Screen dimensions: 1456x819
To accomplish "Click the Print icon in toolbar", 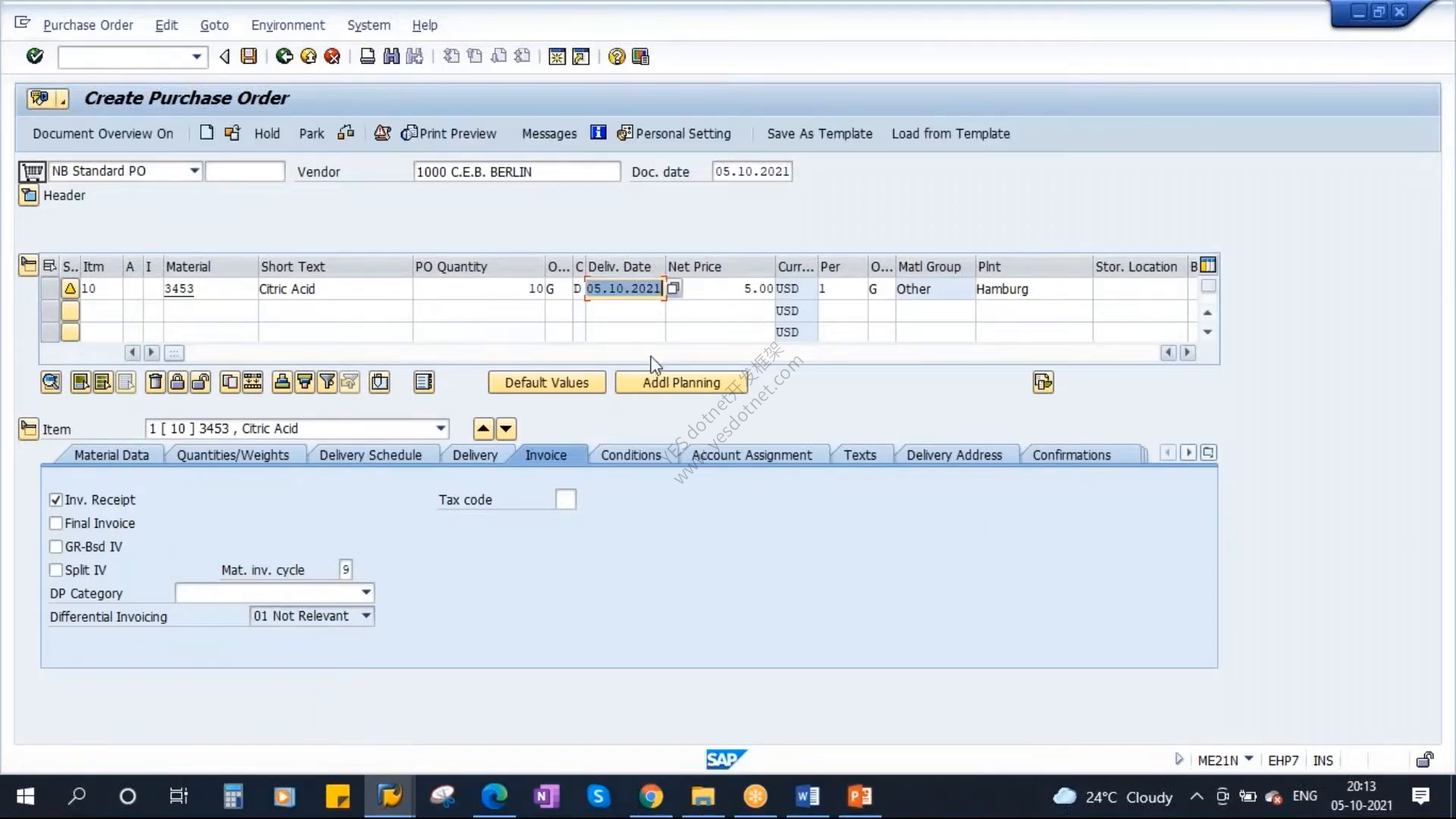I will pyautogui.click(x=367, y=56).
